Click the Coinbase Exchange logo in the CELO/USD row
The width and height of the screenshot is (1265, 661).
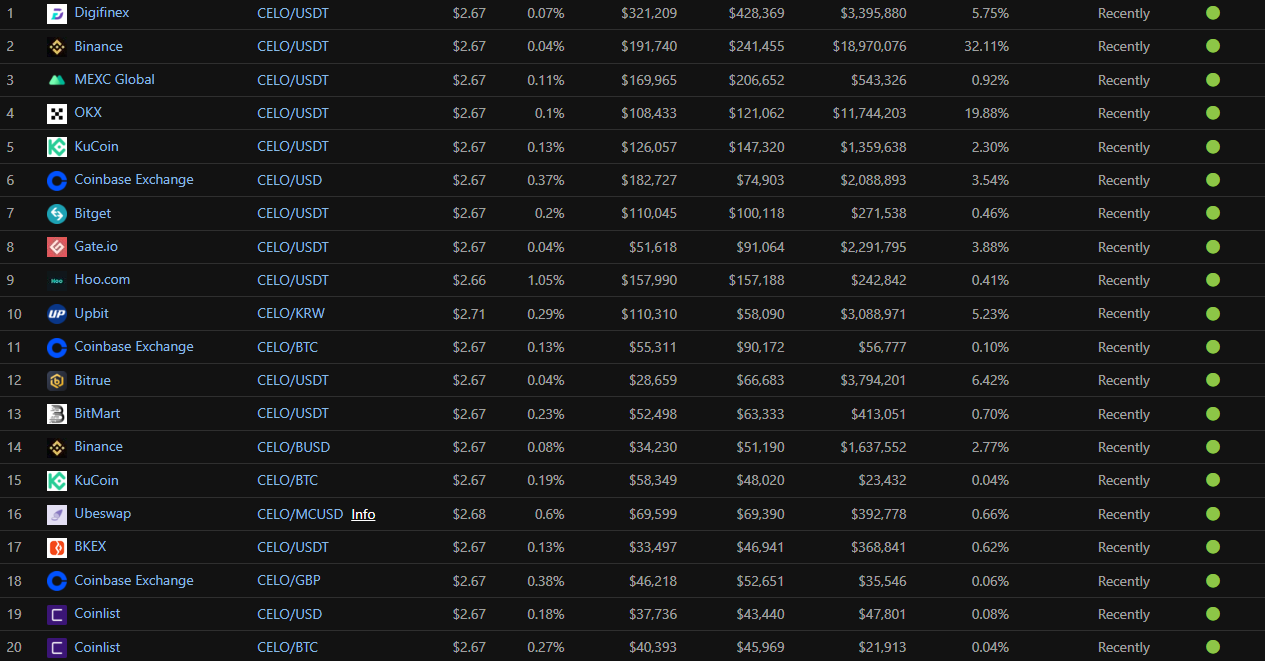click(x=57, y=180)
